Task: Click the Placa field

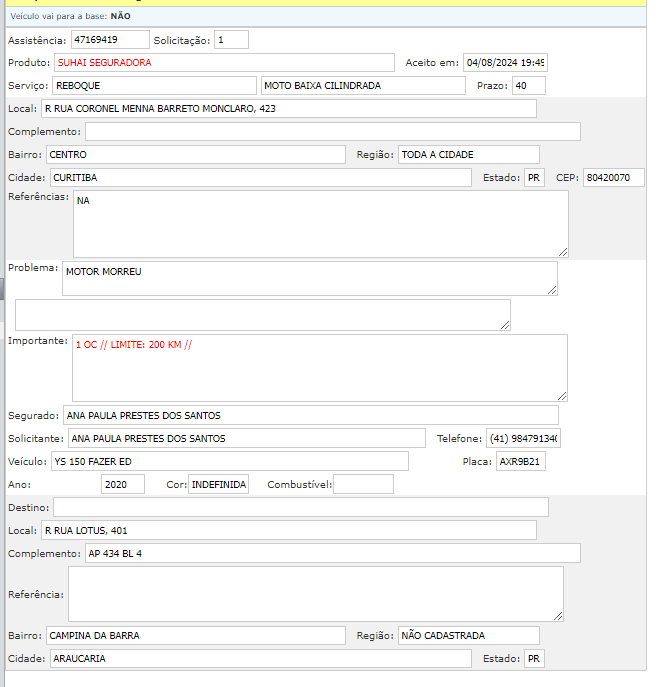Action: pos(521,461)
